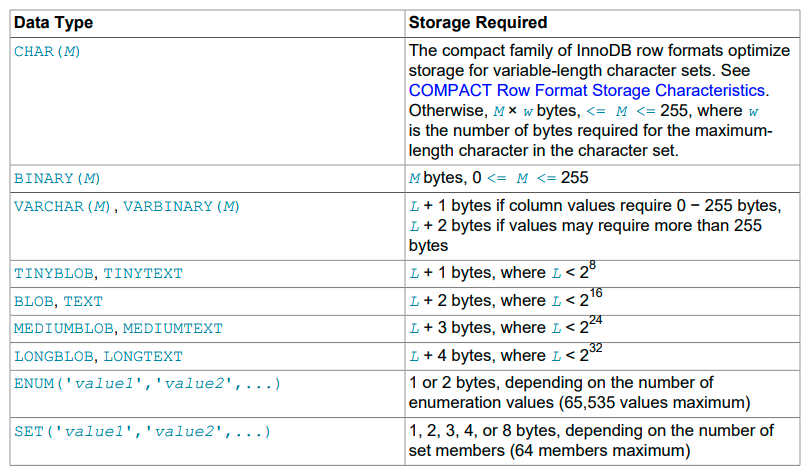Click the VARBINARY(M) type name
Screen dimensions: 810x473
click(182, 206)
